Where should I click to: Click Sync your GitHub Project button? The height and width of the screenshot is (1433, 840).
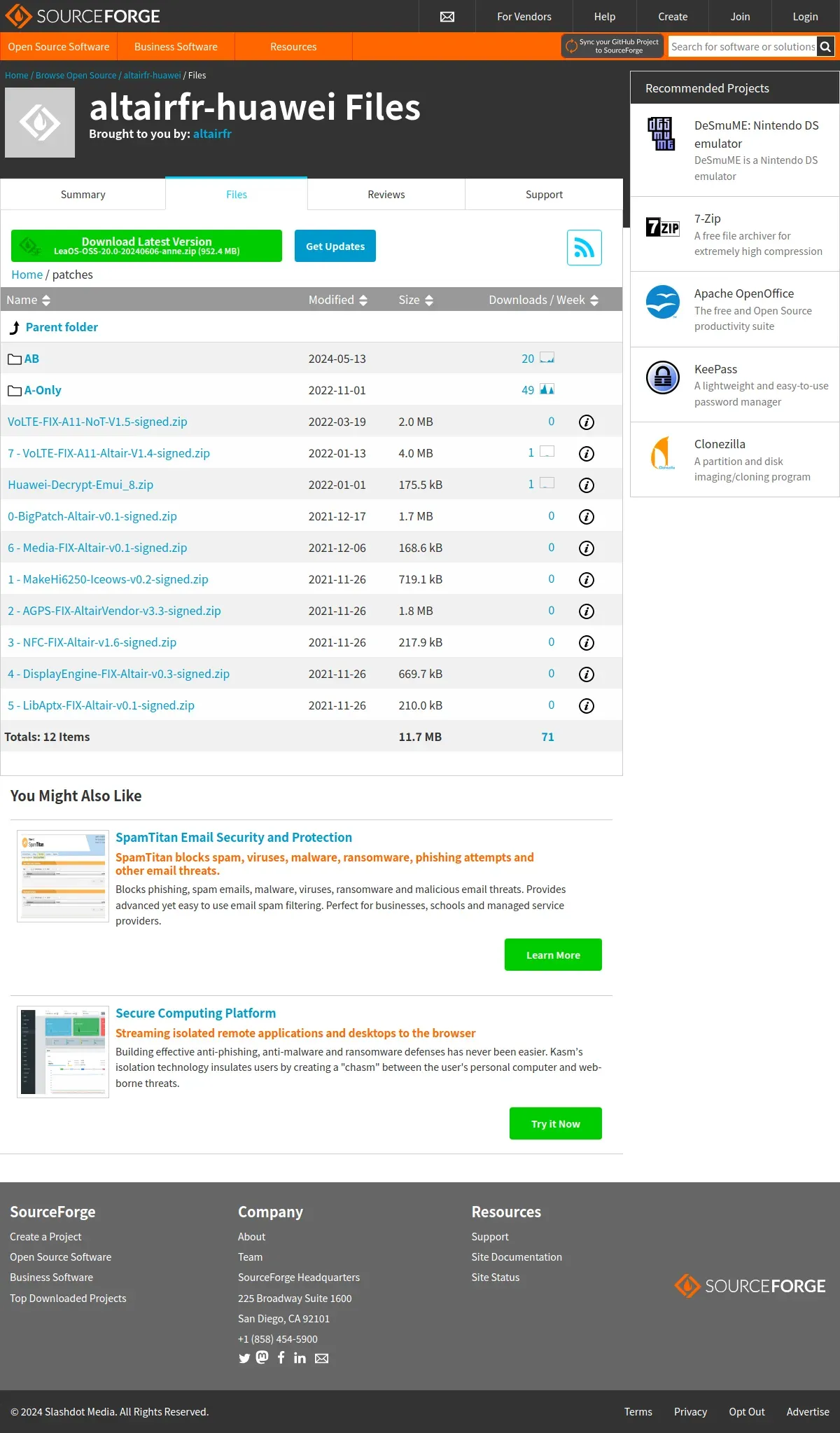pyautogui.click(x=612, y=46)
